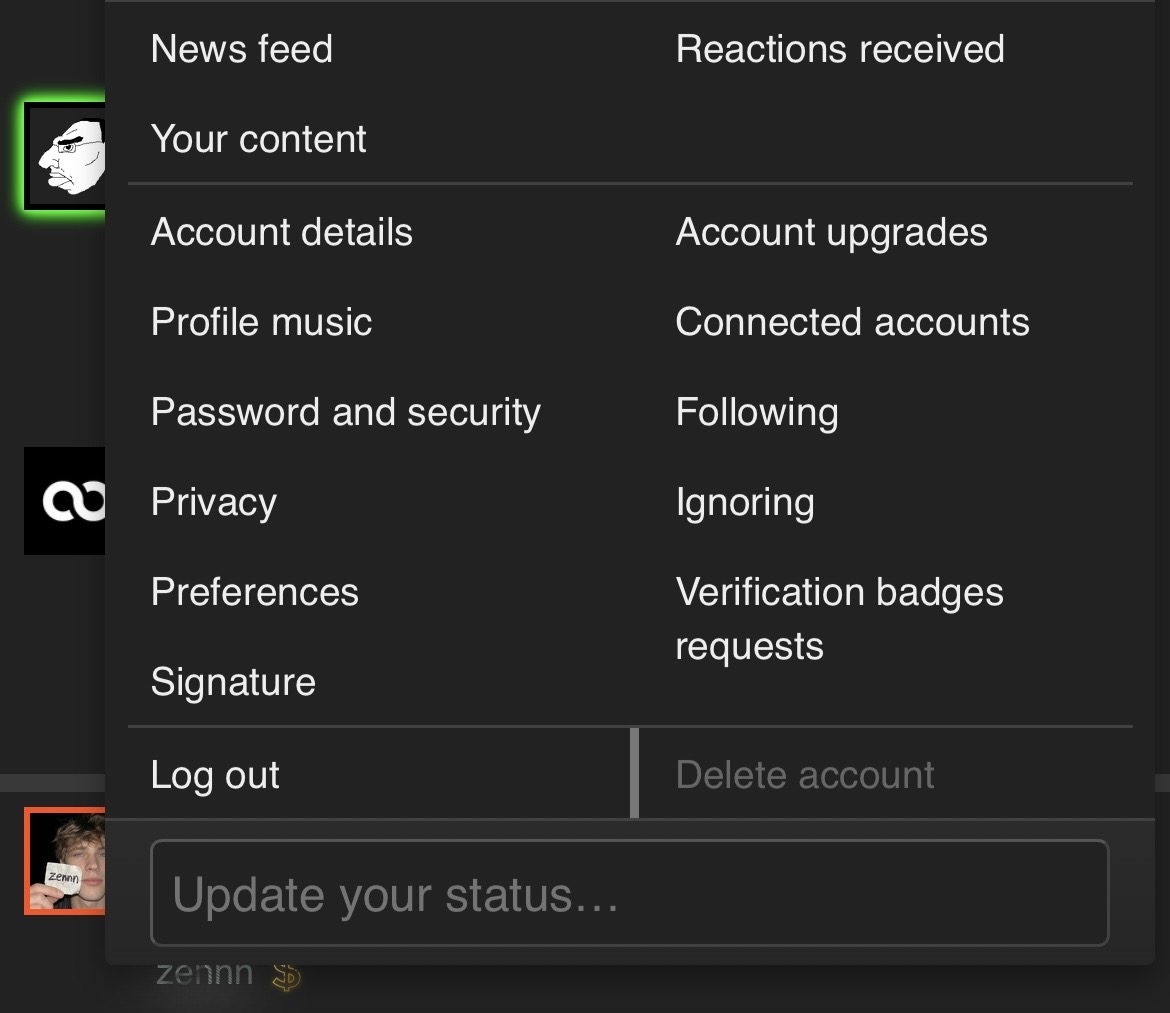Focus the Update your status field
The height and width of the screenshot is (1013, 1170).
[x=630, y=893]
